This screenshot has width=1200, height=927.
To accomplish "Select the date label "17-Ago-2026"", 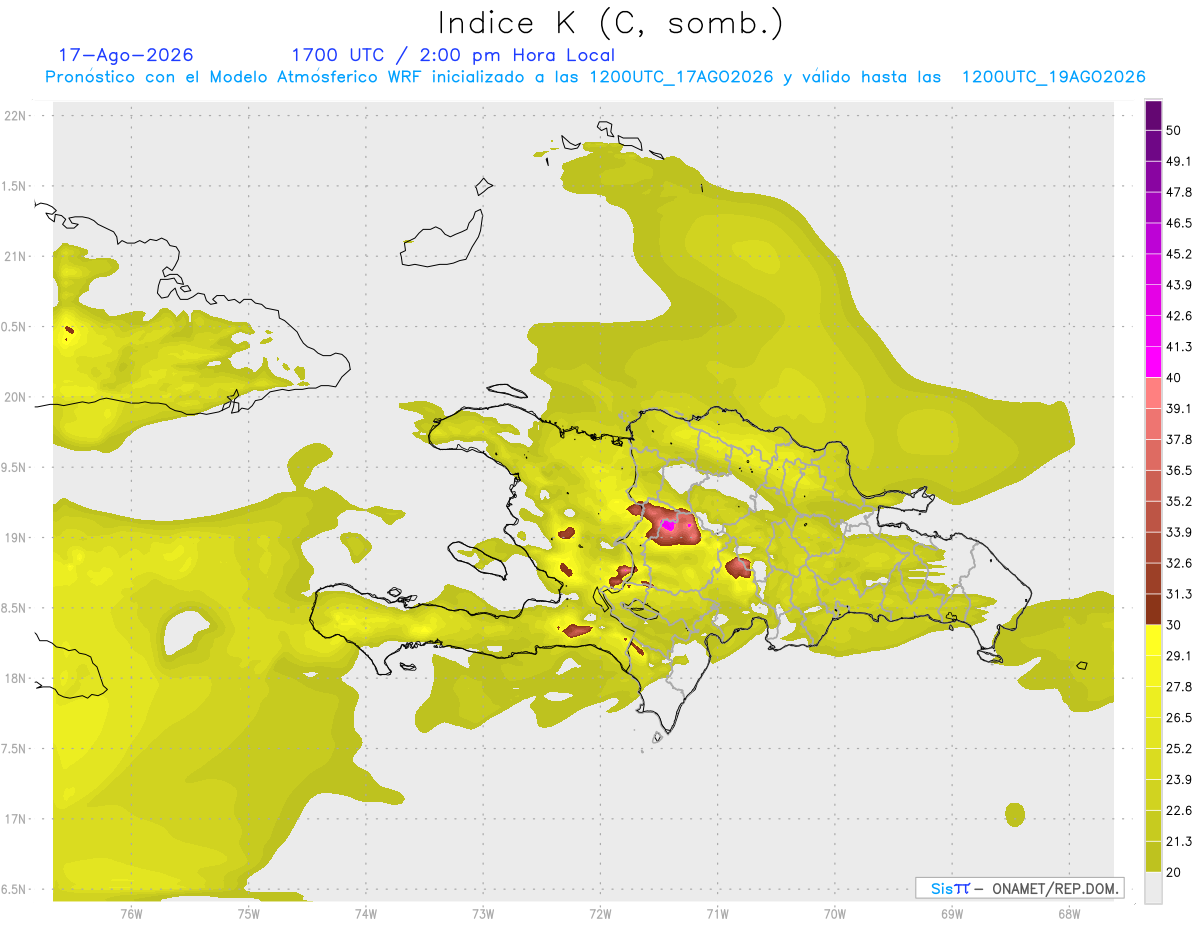I will pyautogui.click(x=126, y=55).
